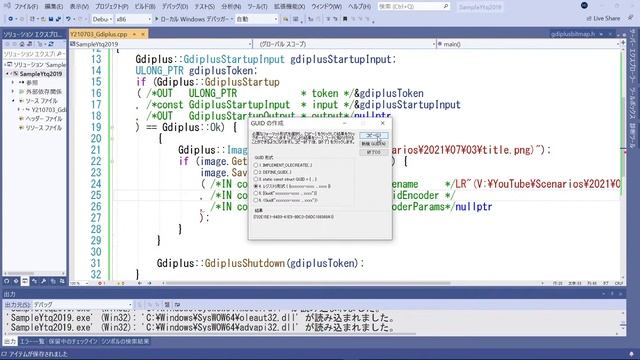
Task: Click the error count indicator below editor
Action: (x=101, y=283)
